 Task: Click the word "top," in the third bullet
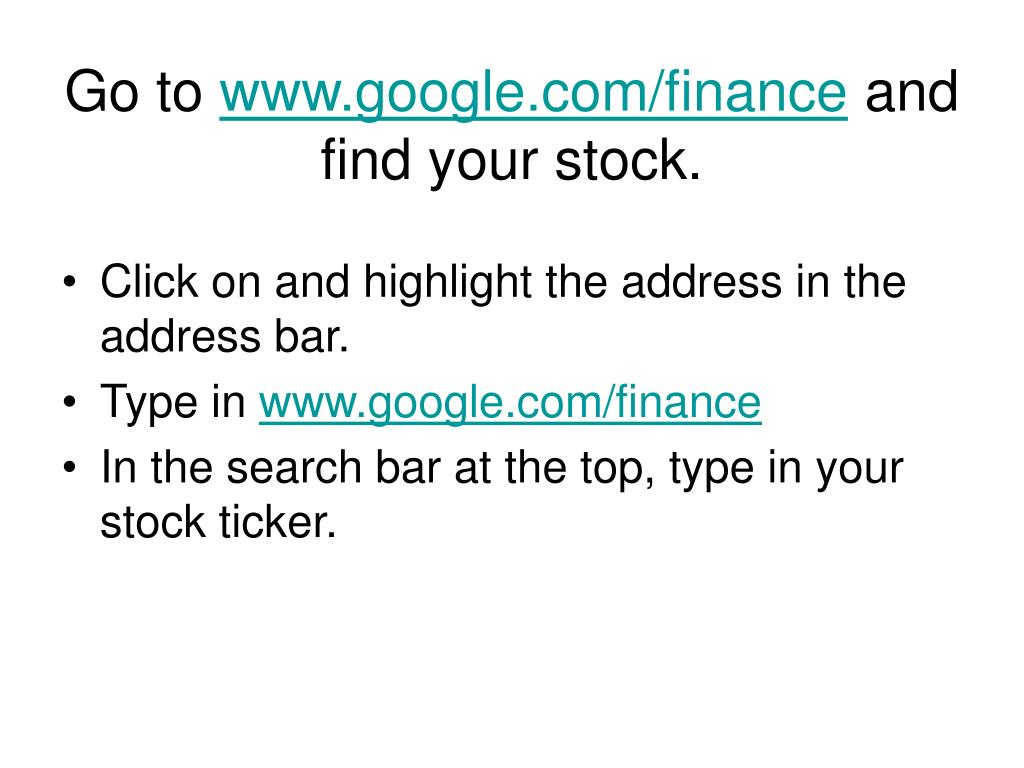614,466
